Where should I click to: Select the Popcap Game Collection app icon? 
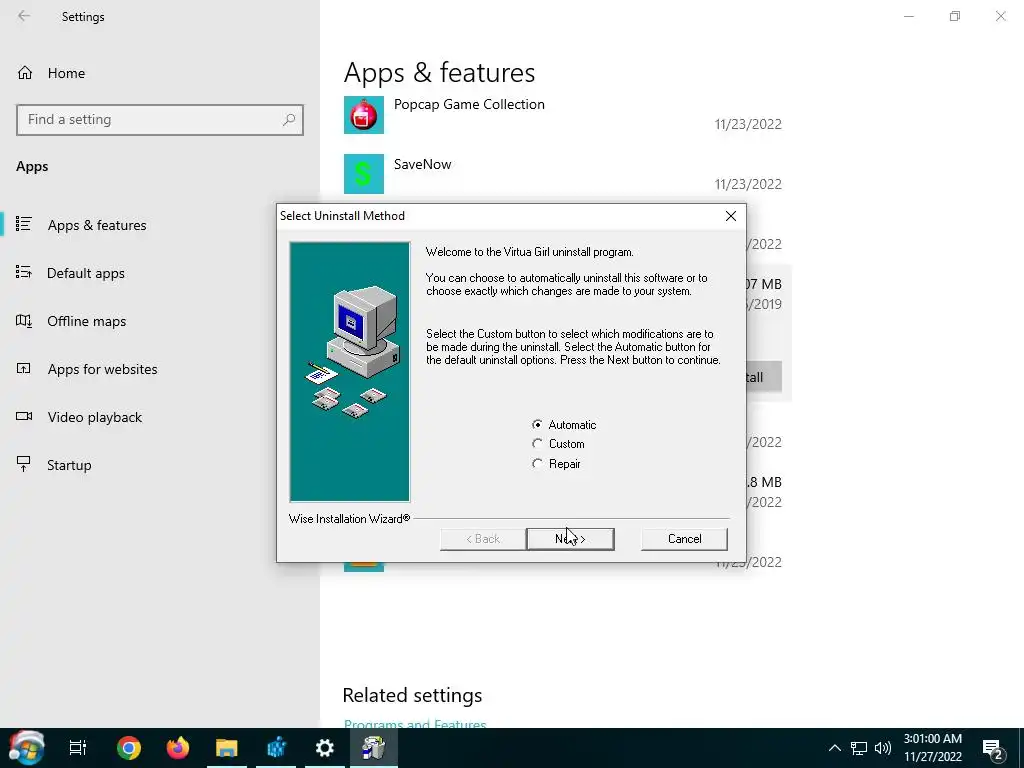tap(364, 115)
